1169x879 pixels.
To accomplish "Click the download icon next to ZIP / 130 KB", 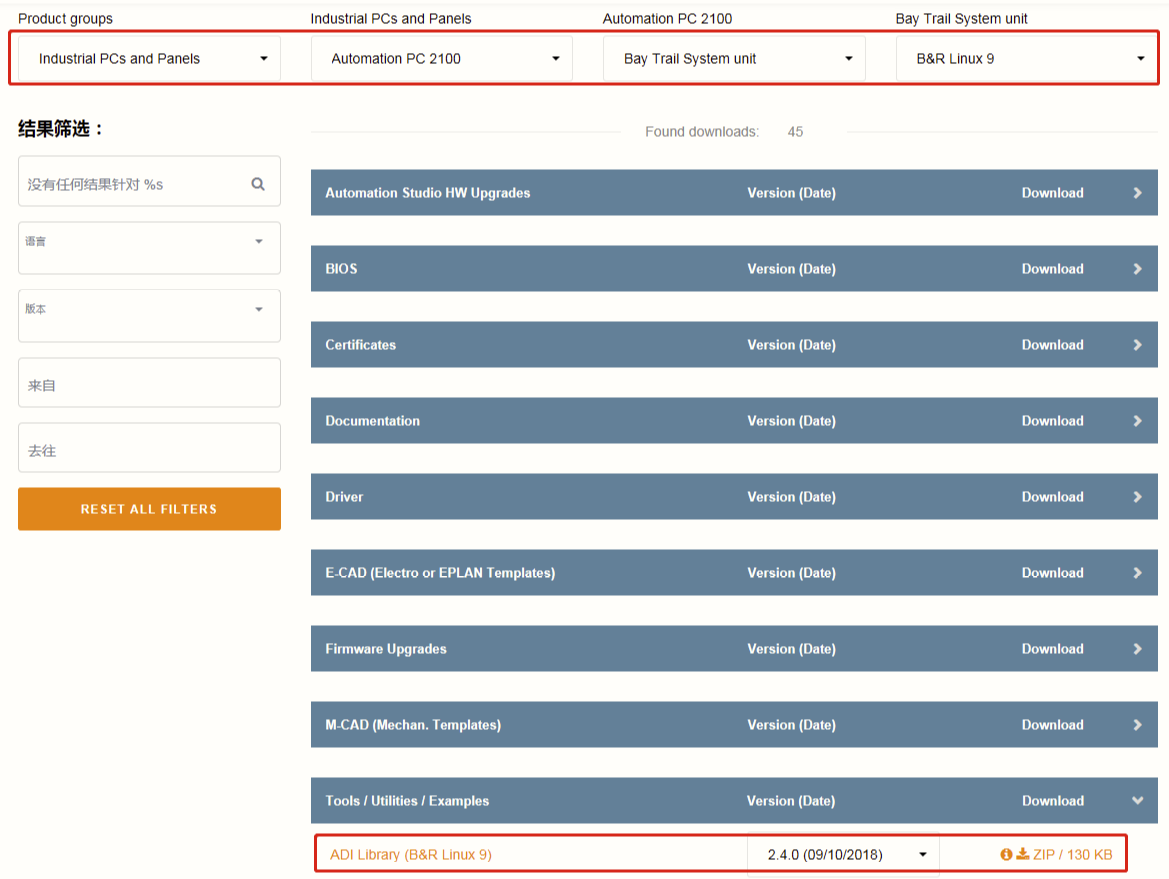I will pyautogui.click(x=1023, y=854).
